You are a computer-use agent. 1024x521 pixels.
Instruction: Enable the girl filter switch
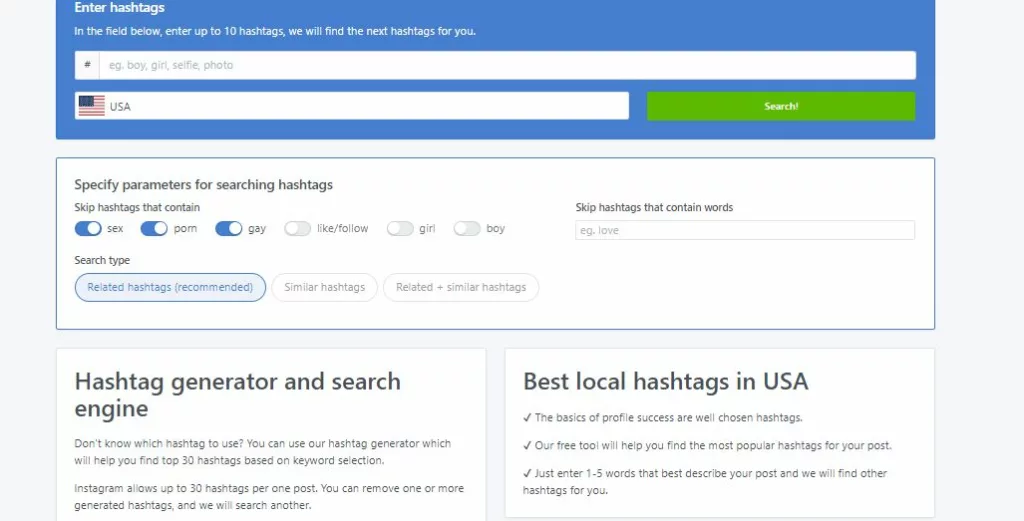400,229
